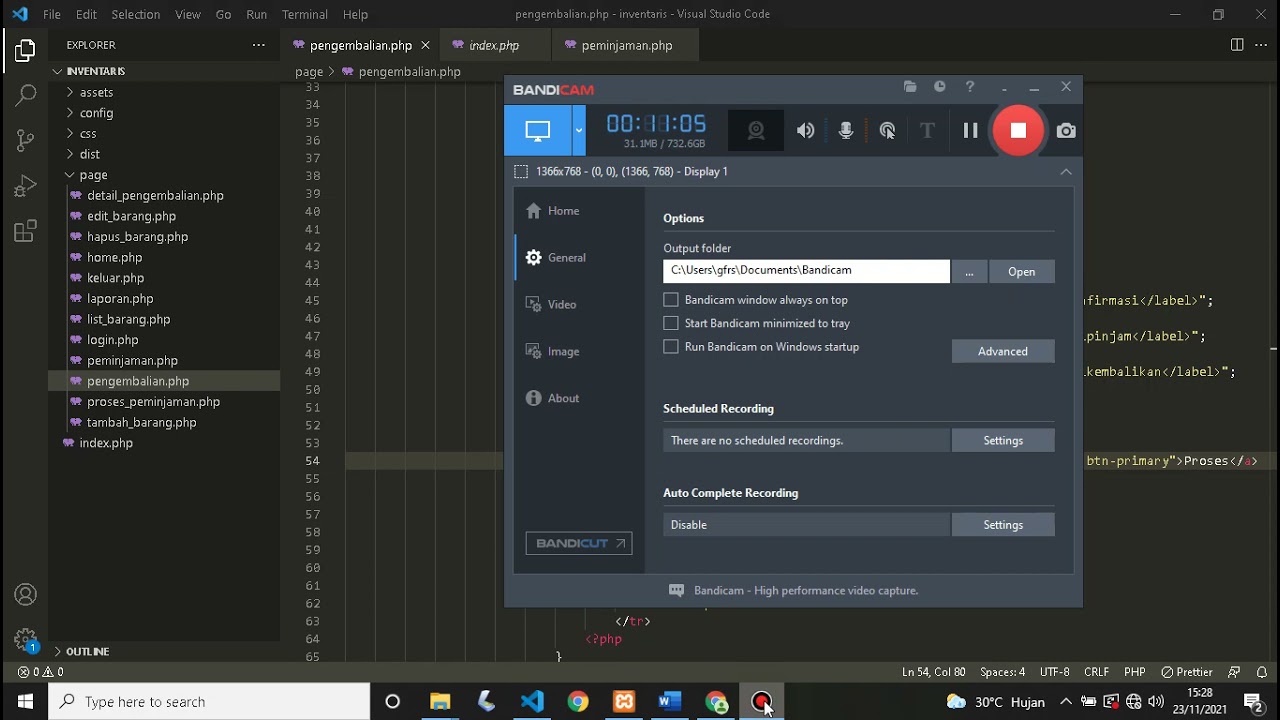Viewport: 1280px width, 720px height.
Task: Click Bandicam text overlay T icon
Action: 927,131
